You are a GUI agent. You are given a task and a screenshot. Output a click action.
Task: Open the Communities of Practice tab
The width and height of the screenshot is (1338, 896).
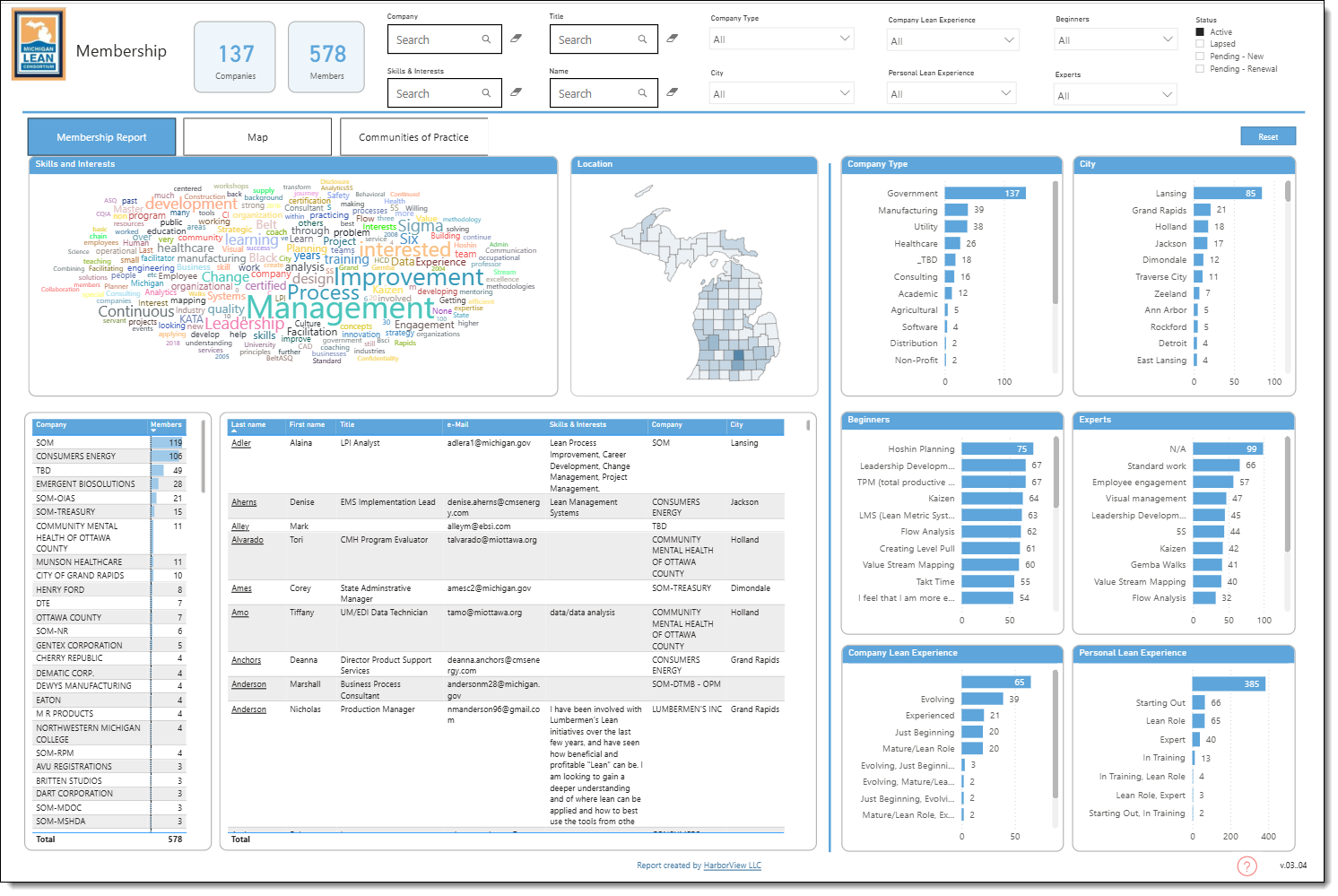coord(414,136)
